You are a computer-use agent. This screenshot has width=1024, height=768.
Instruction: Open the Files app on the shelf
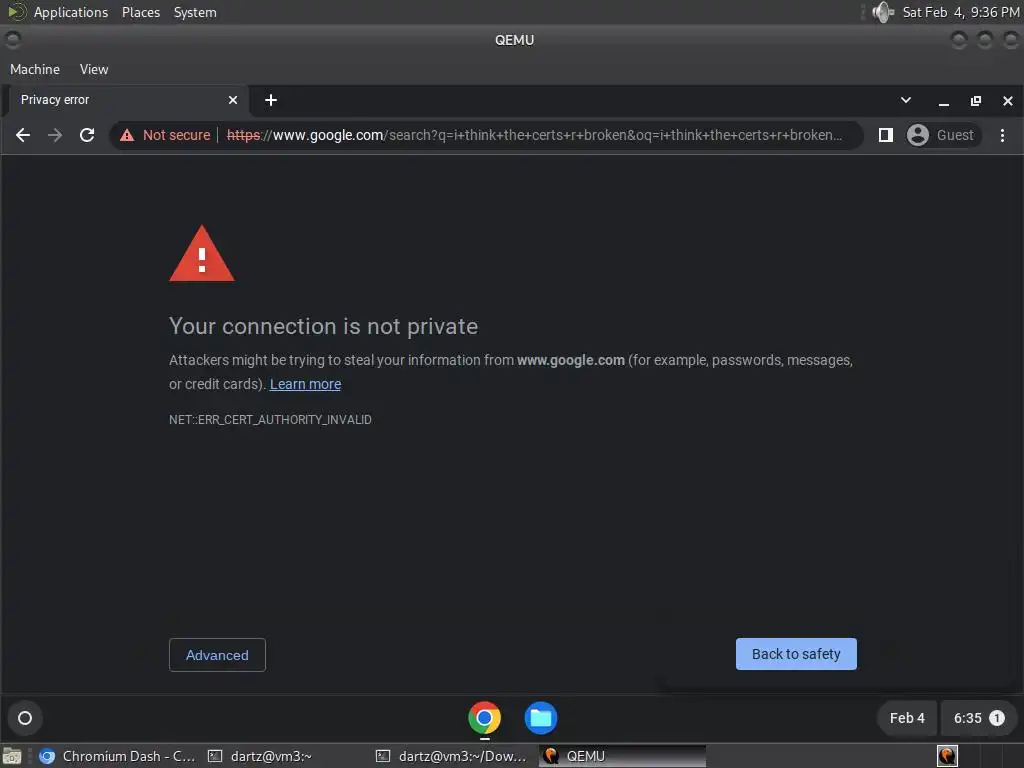coord(541,718)
